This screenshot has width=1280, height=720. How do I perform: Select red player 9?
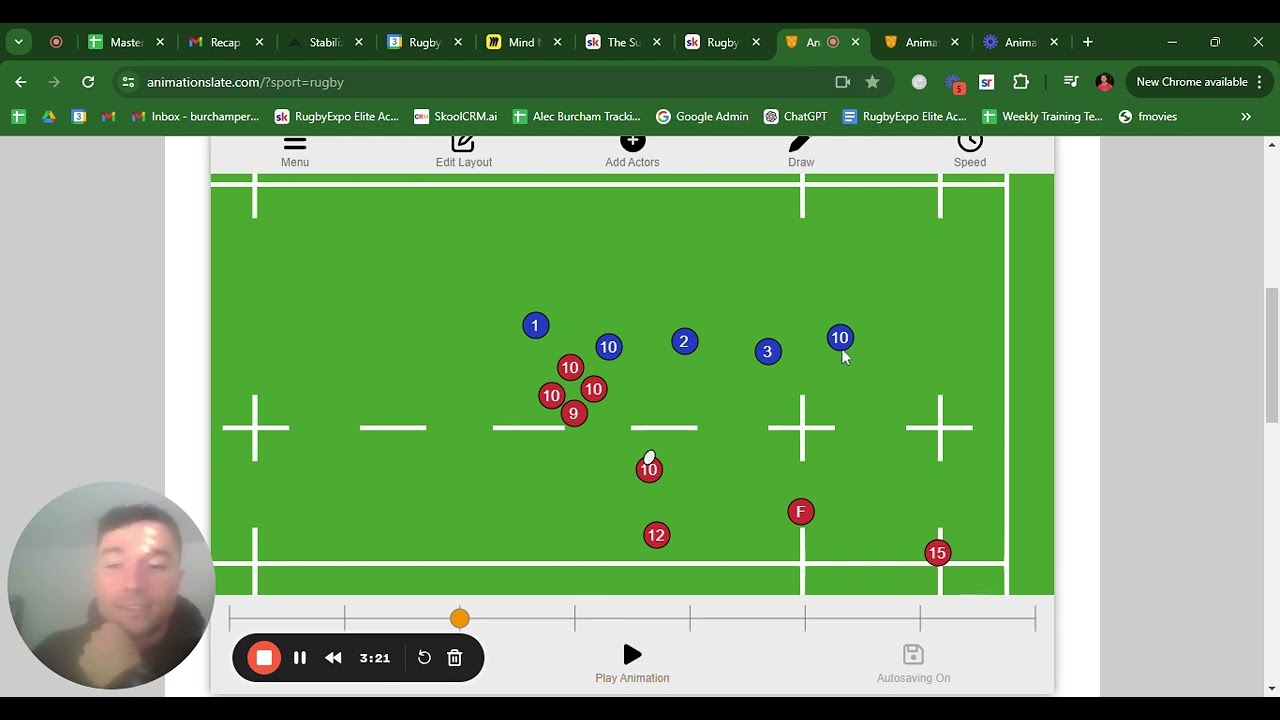(573, 413)
